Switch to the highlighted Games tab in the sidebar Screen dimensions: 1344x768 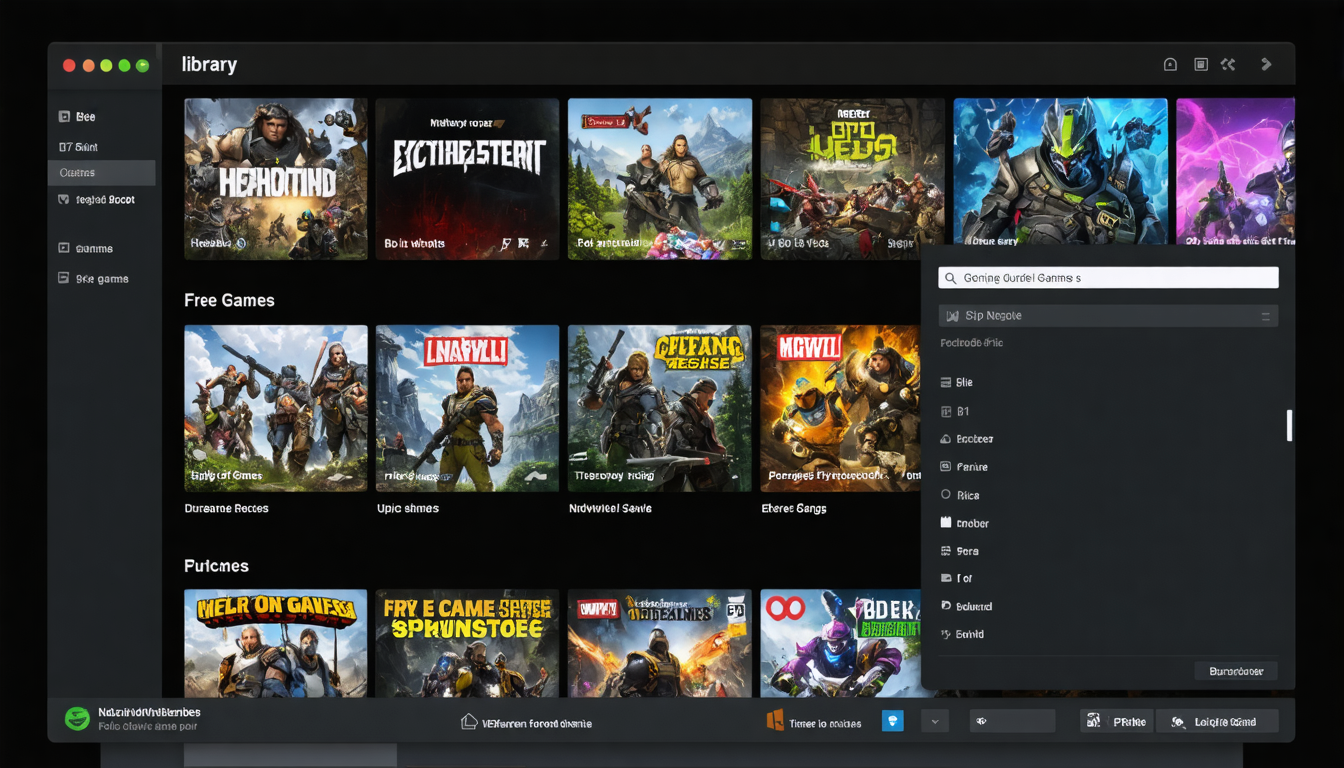[102, 172]
